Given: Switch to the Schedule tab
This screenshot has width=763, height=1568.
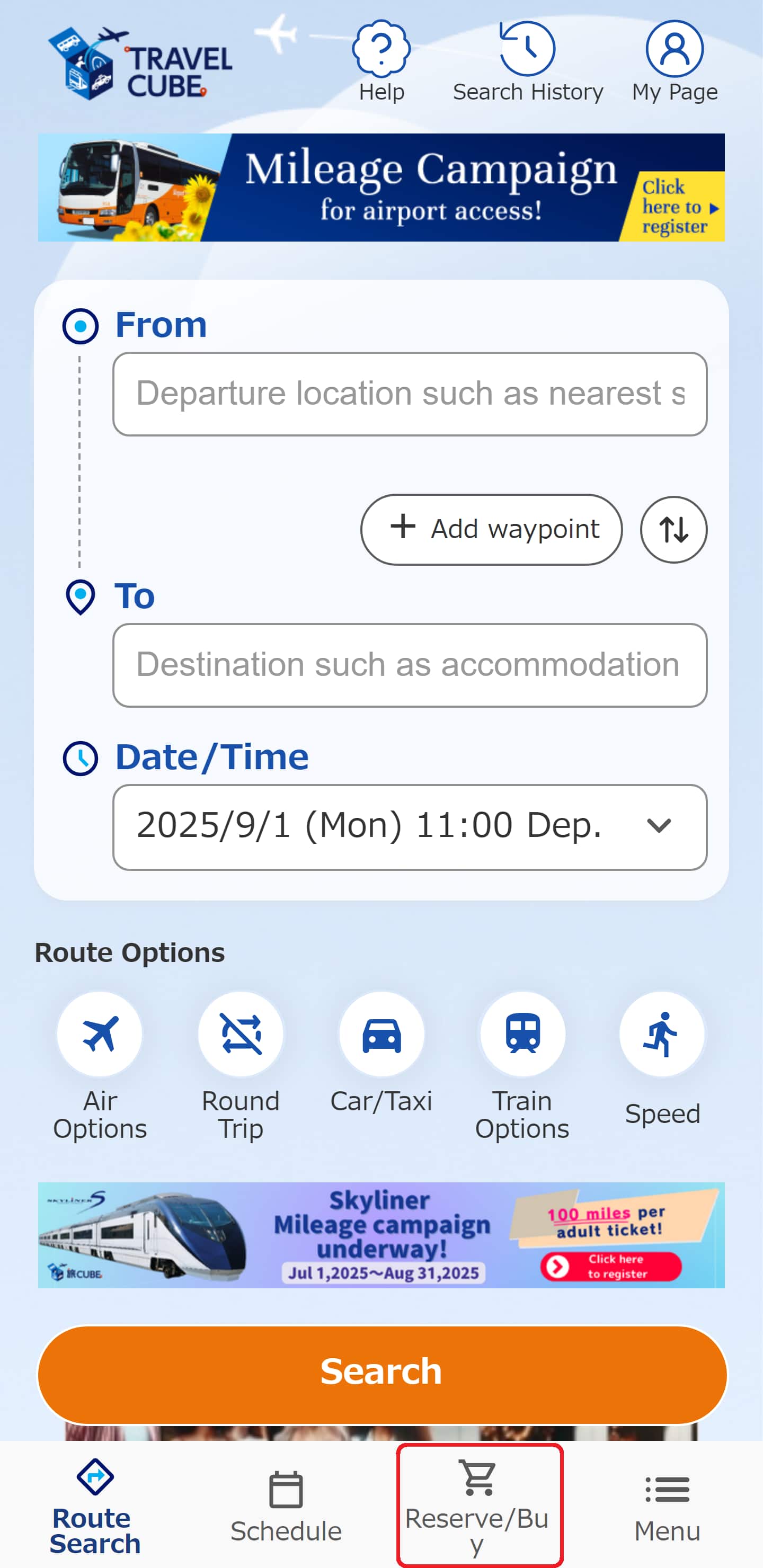Looking at the screenshot, I should tap(286, 1506).
